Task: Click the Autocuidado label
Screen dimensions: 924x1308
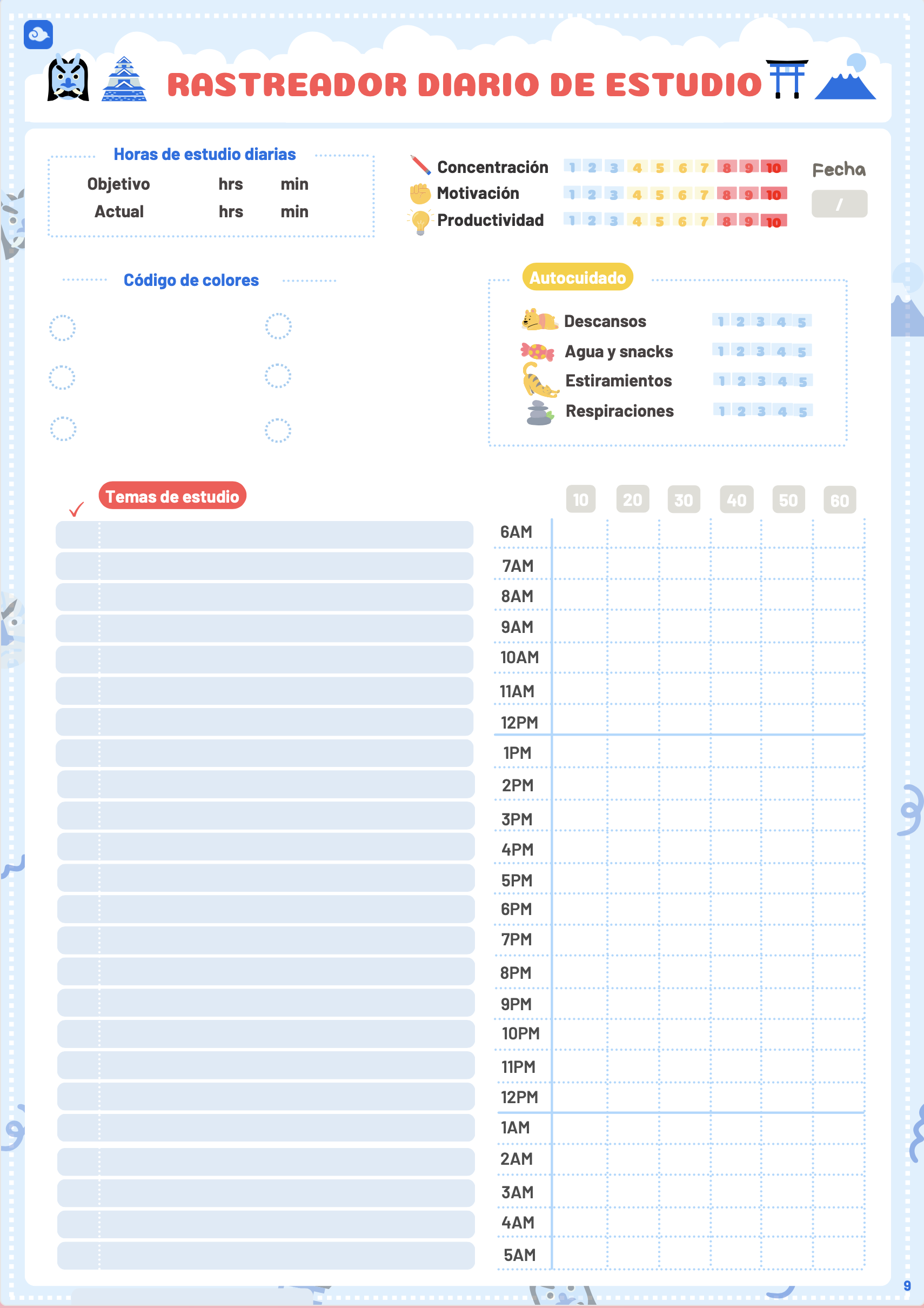Action: 577,277
